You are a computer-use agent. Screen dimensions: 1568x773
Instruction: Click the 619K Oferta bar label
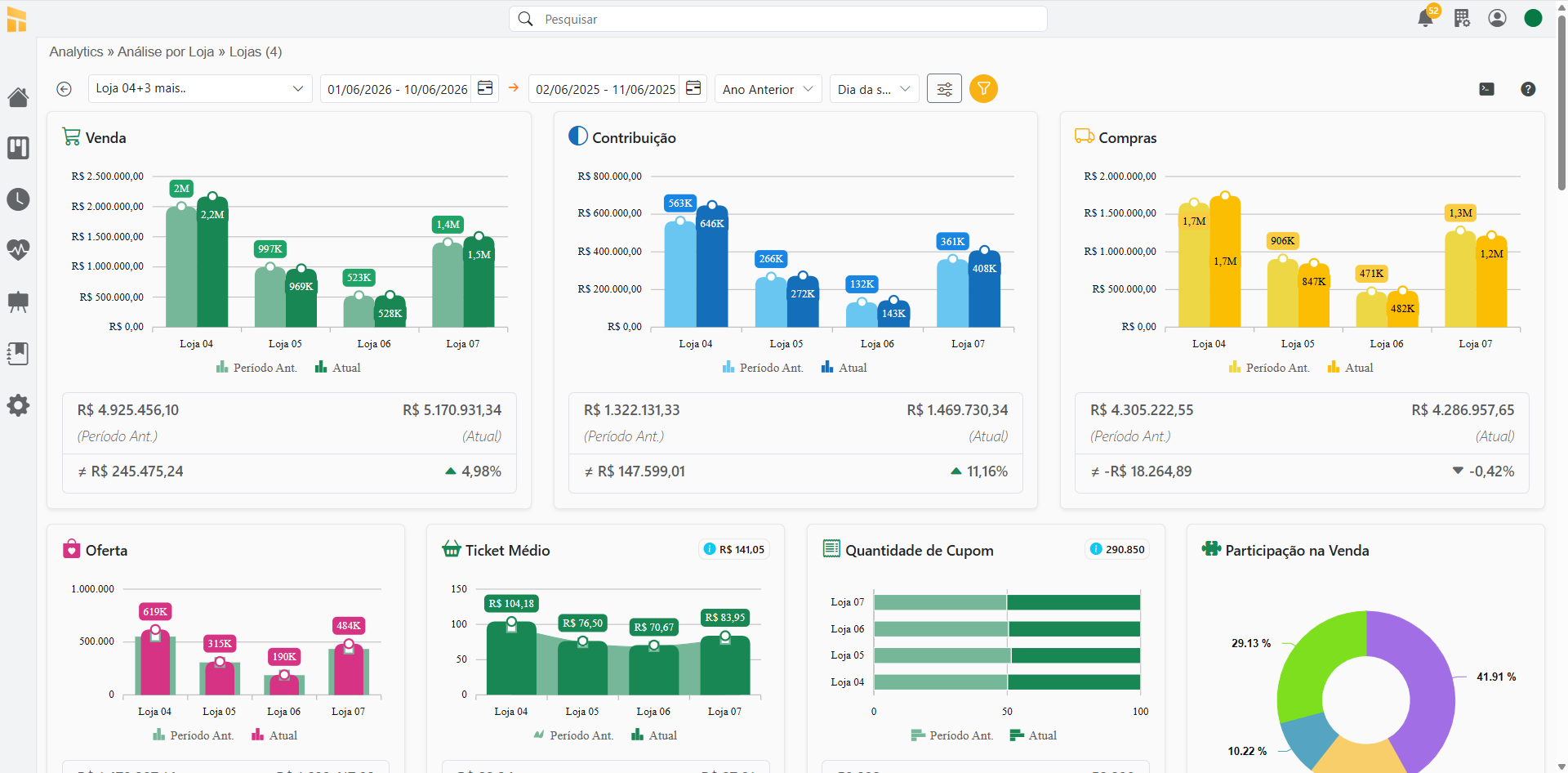pos(155,611)
